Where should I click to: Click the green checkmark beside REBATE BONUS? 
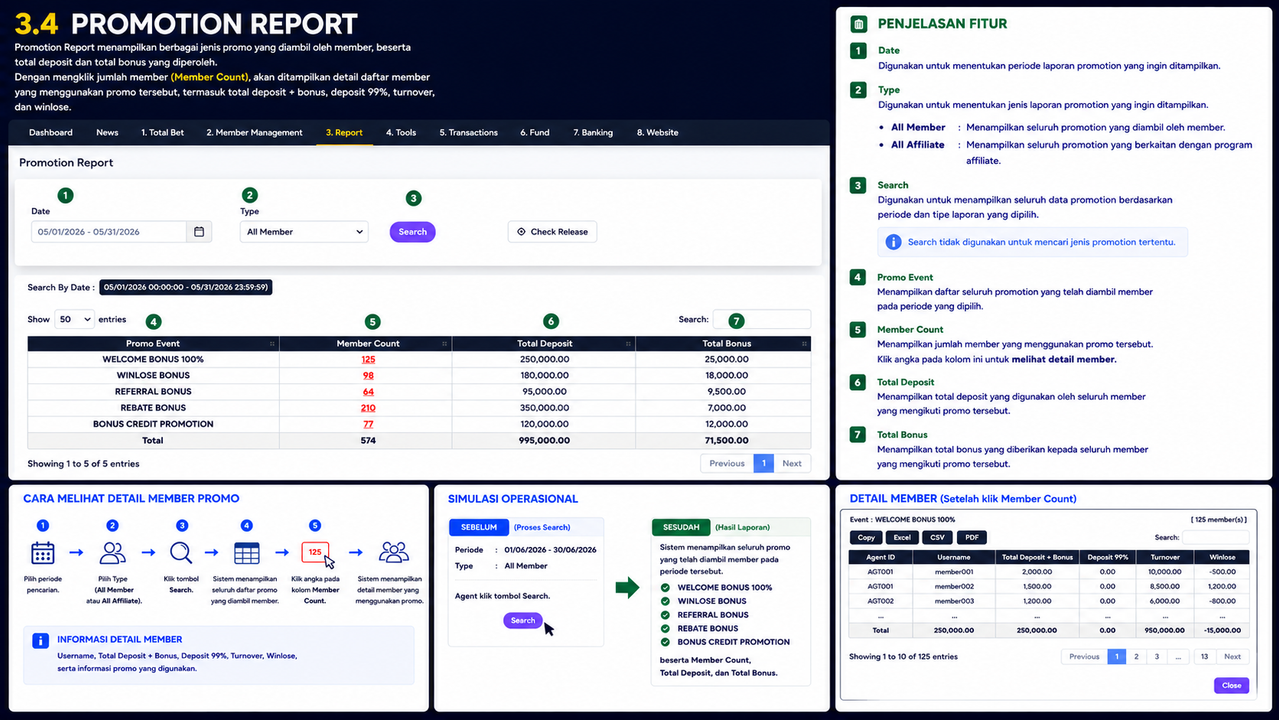(x=666, y=628)
